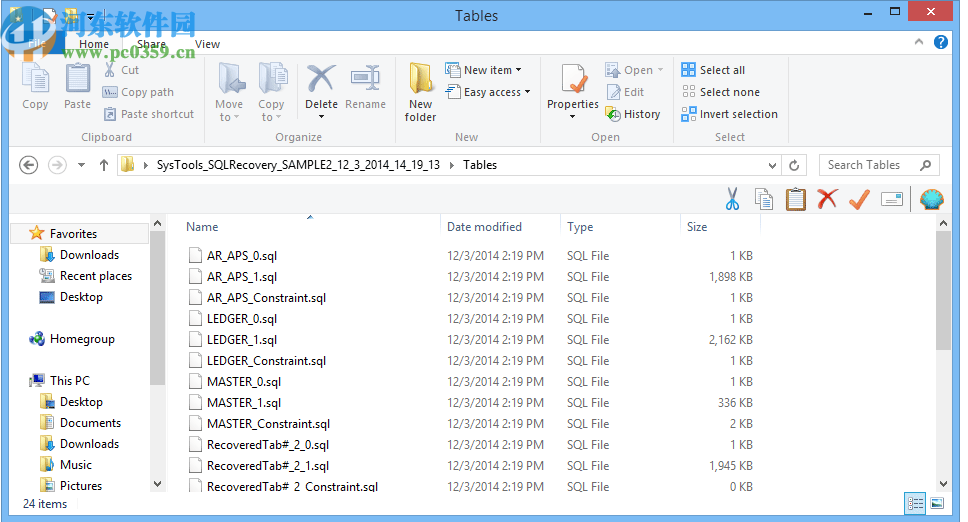The height and width of the screenshot is (522, 968).
Task: Open the Home ribbon tab
Action: [94, 44]
